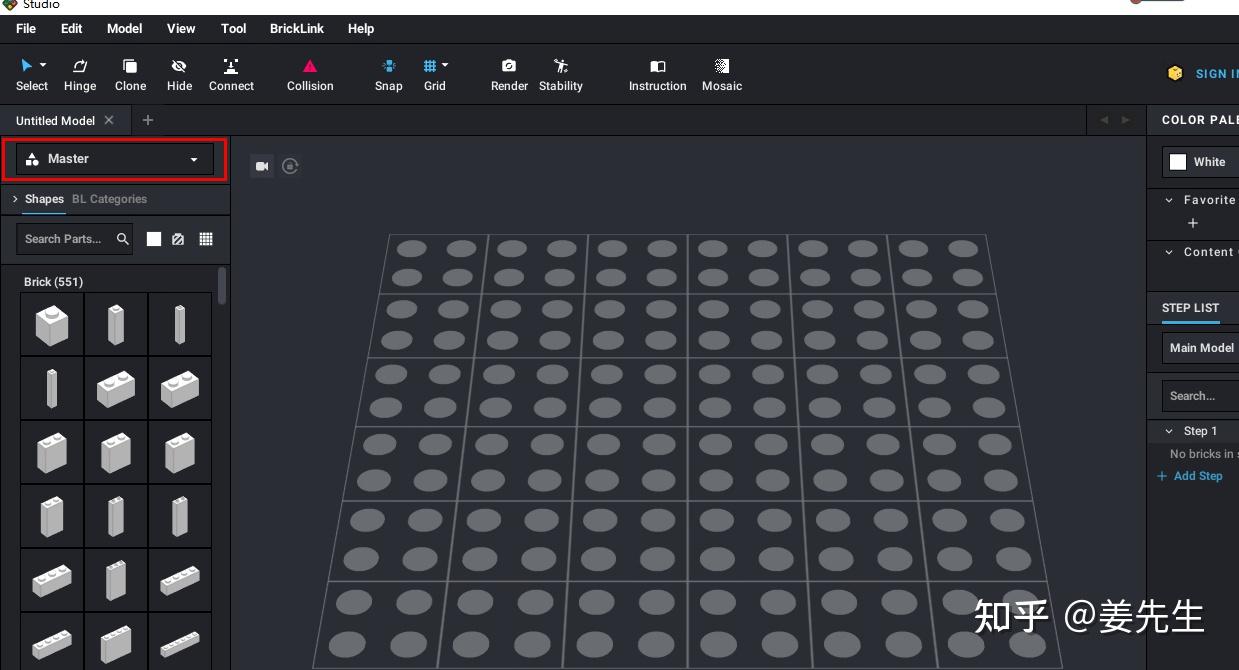Open the Clone tool
Screen dimensions: 1239x670
click(130, 73)
